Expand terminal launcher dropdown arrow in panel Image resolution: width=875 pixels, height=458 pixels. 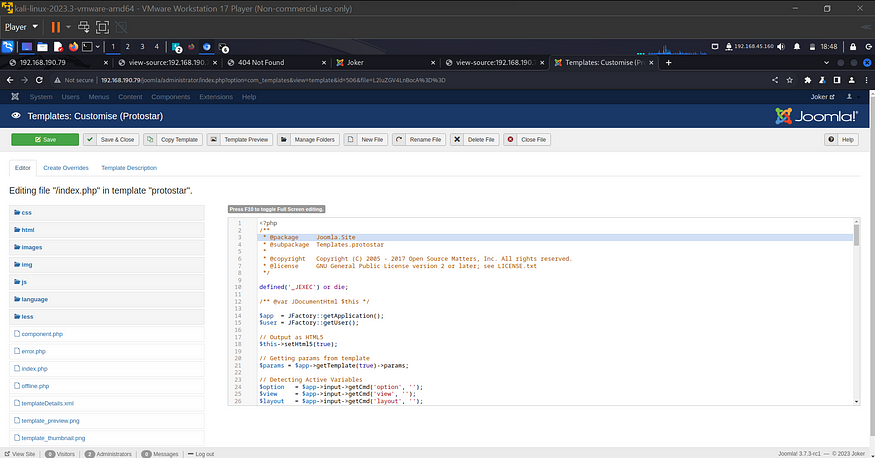pyautogui.click(x=98, y=47)
